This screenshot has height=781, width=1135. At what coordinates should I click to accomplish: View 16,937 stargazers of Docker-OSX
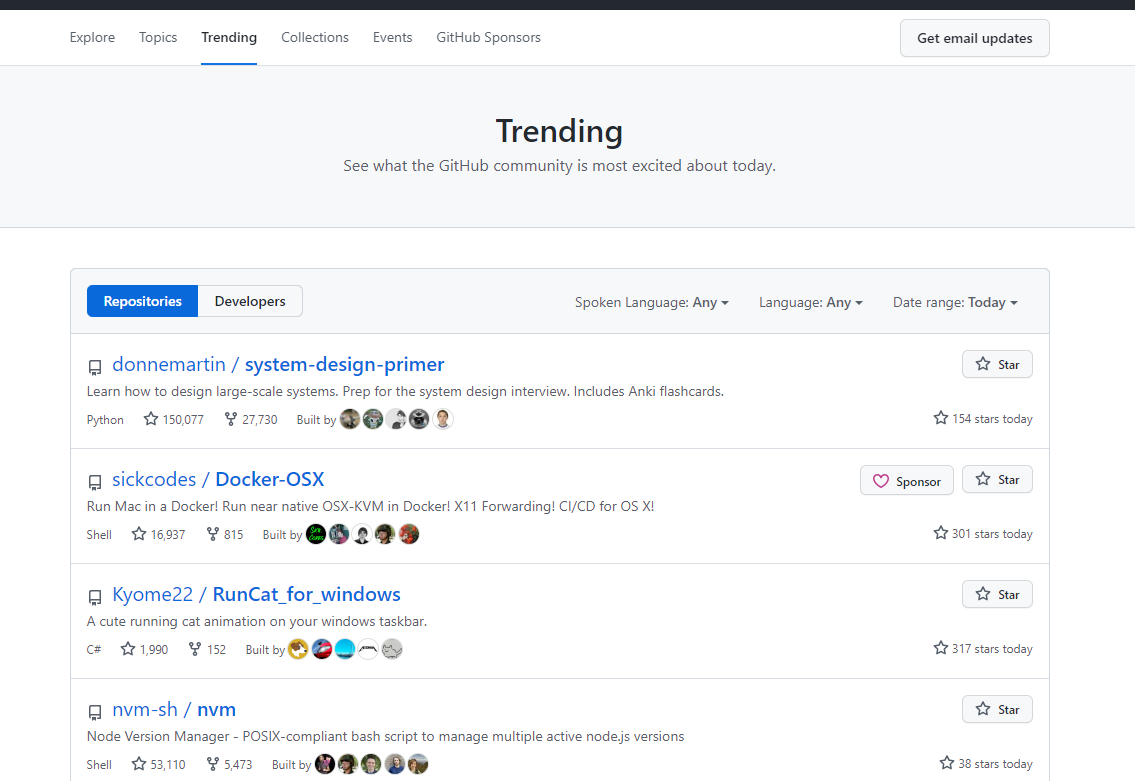(x=159, y=534)
